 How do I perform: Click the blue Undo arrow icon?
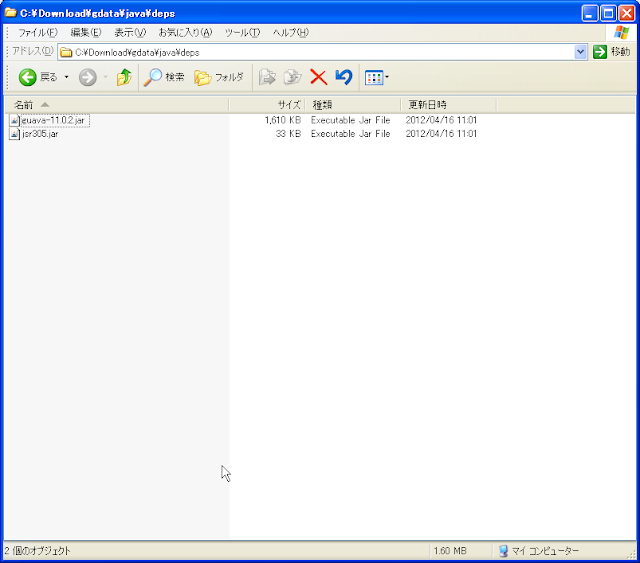(x=344, y=77)
